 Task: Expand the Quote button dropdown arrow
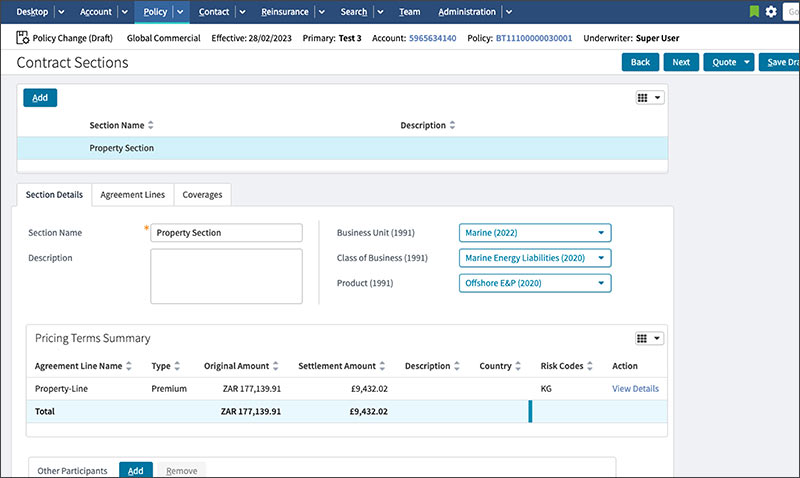pos(747,62)
